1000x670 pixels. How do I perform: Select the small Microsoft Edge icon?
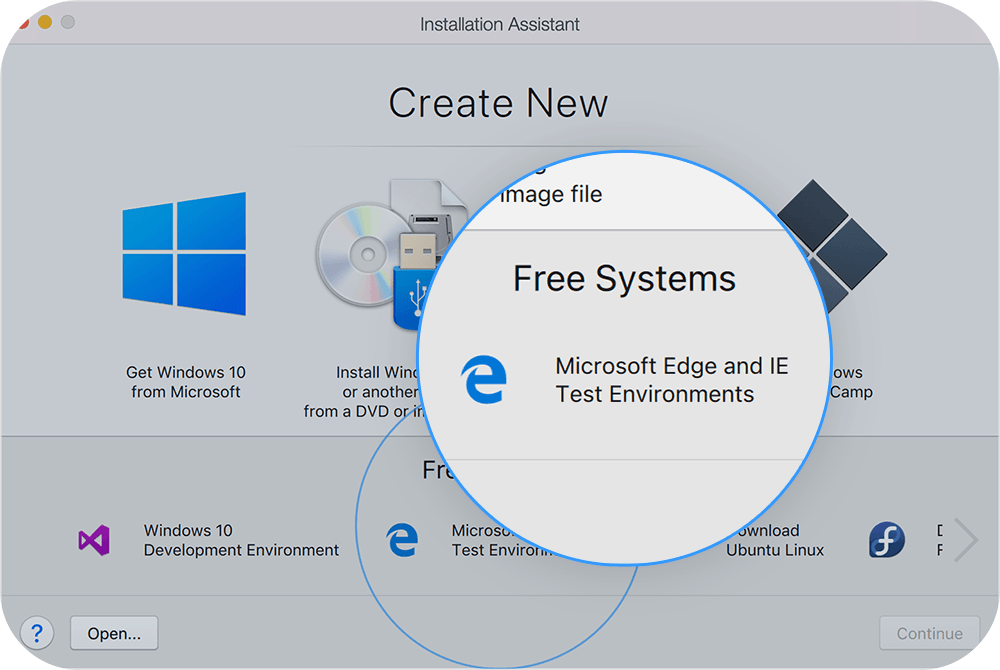tap(402, 540)
